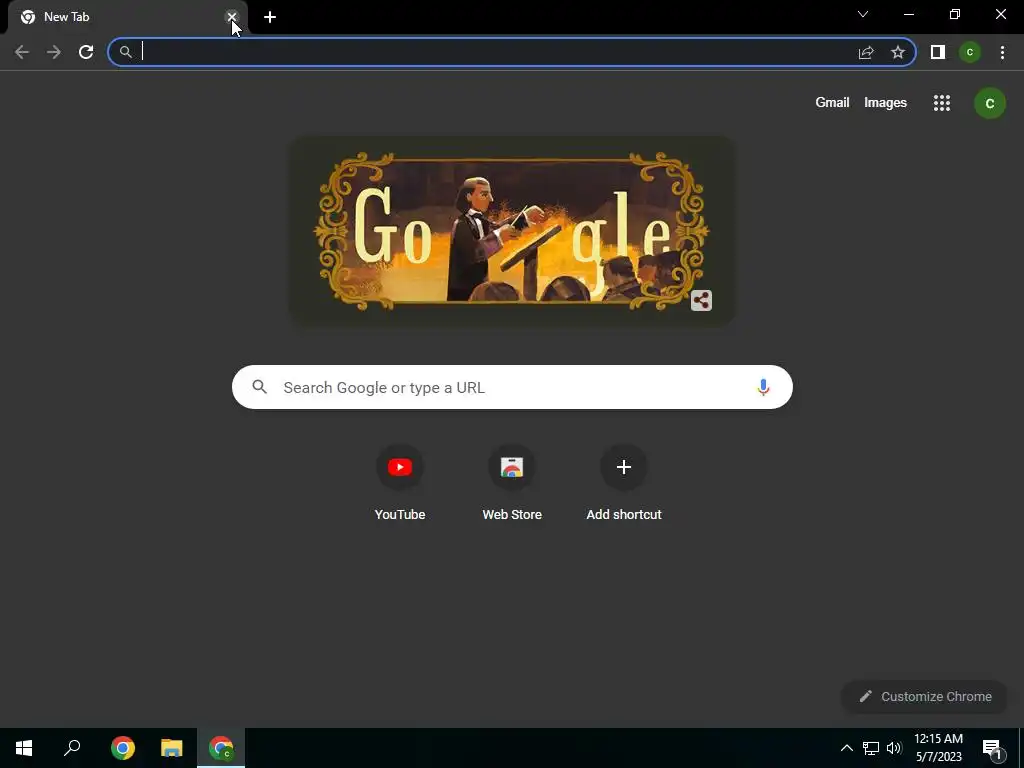Open Windows taskbar search
The image size is (1024, 768).
(x=72, y=748)
